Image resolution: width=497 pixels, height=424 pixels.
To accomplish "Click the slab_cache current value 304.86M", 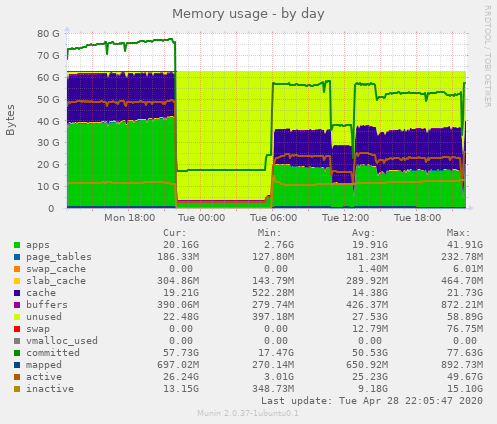I will (178, 281).
